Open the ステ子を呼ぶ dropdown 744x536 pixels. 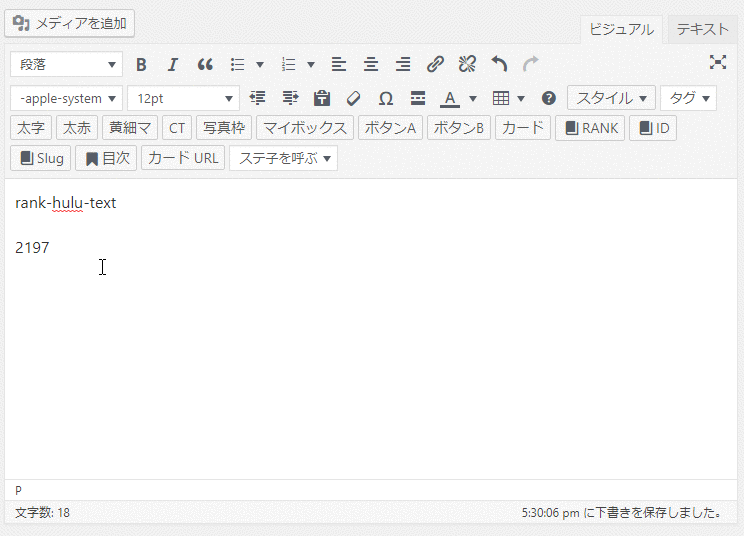click(284, 158)
